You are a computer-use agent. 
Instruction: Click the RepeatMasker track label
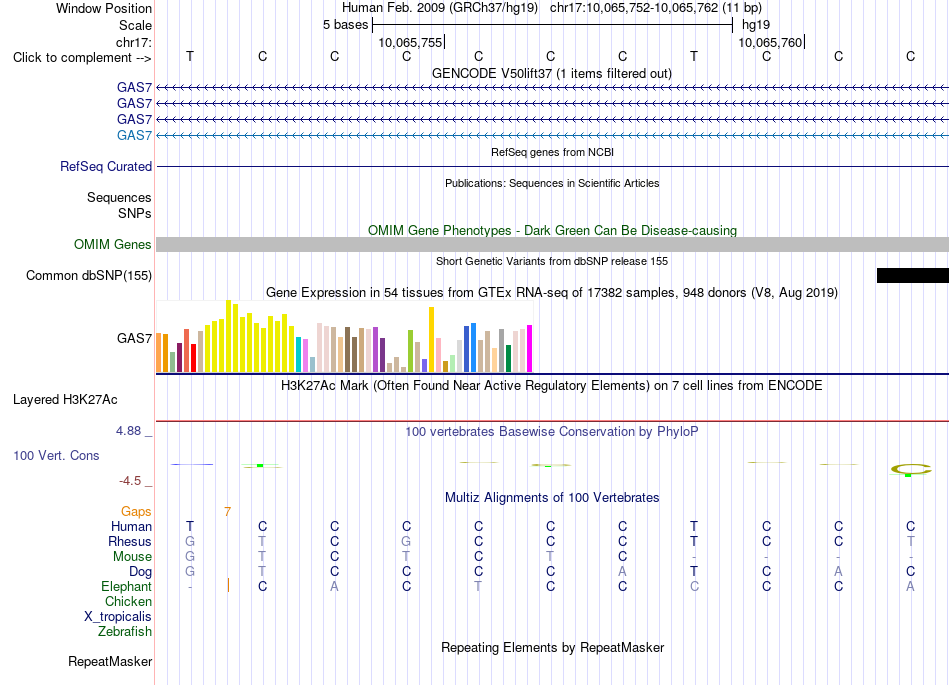click(x=110, y=661)
